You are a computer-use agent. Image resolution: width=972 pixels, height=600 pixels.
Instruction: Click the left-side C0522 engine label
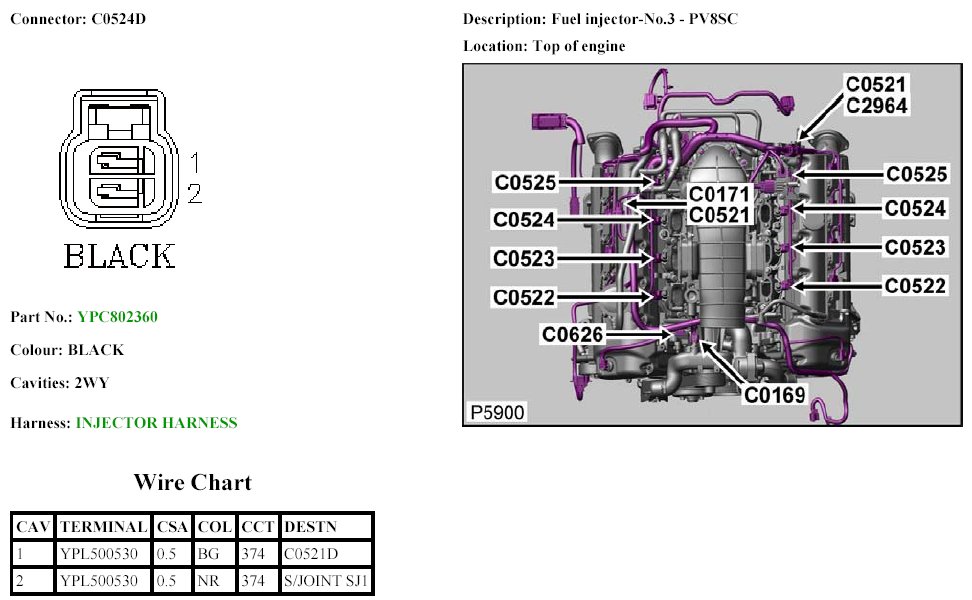coord(524,297)
